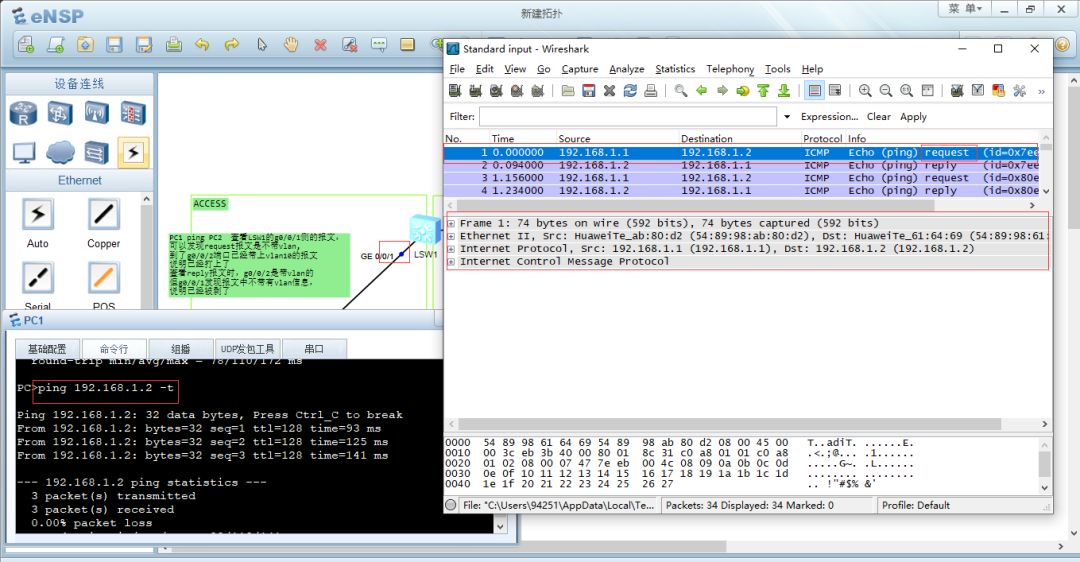Screen dimensions: 1080x562
Task: Select the hand pan tool in eNSP
Action: pyautogui.click(x=291, y=45)
